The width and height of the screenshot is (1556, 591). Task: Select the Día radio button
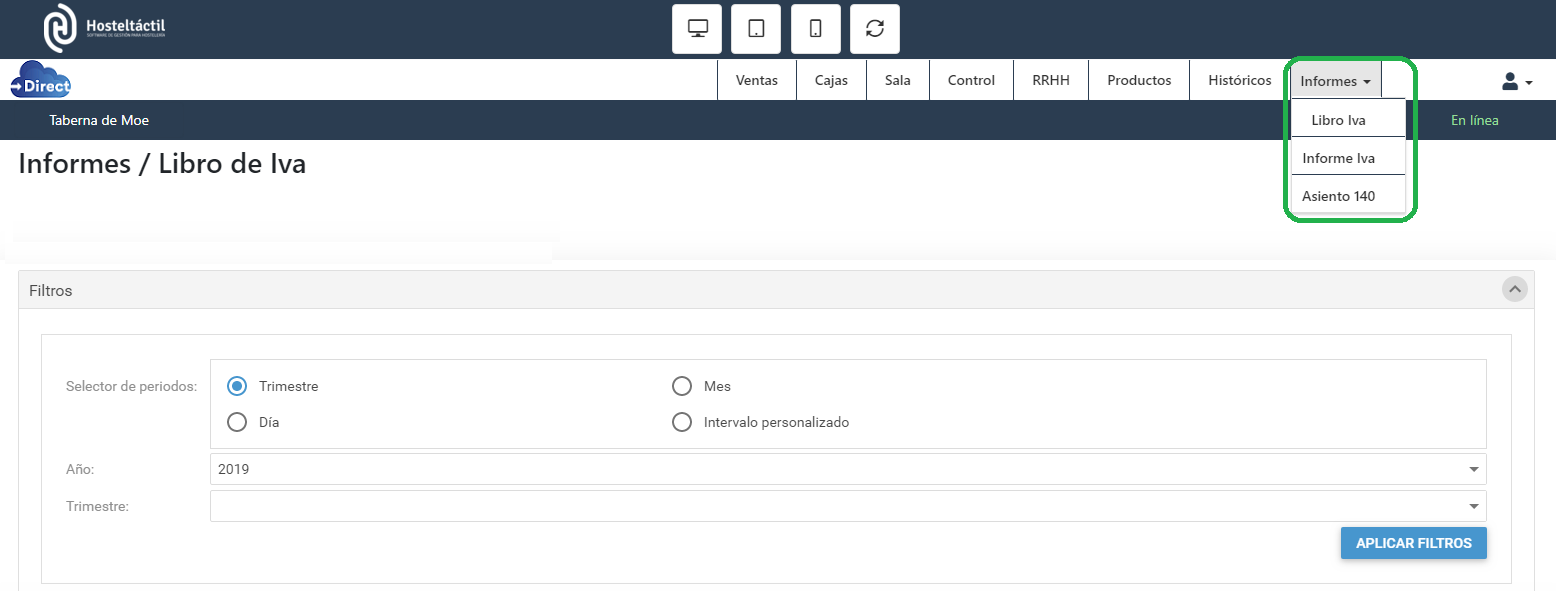click(237, 422)
